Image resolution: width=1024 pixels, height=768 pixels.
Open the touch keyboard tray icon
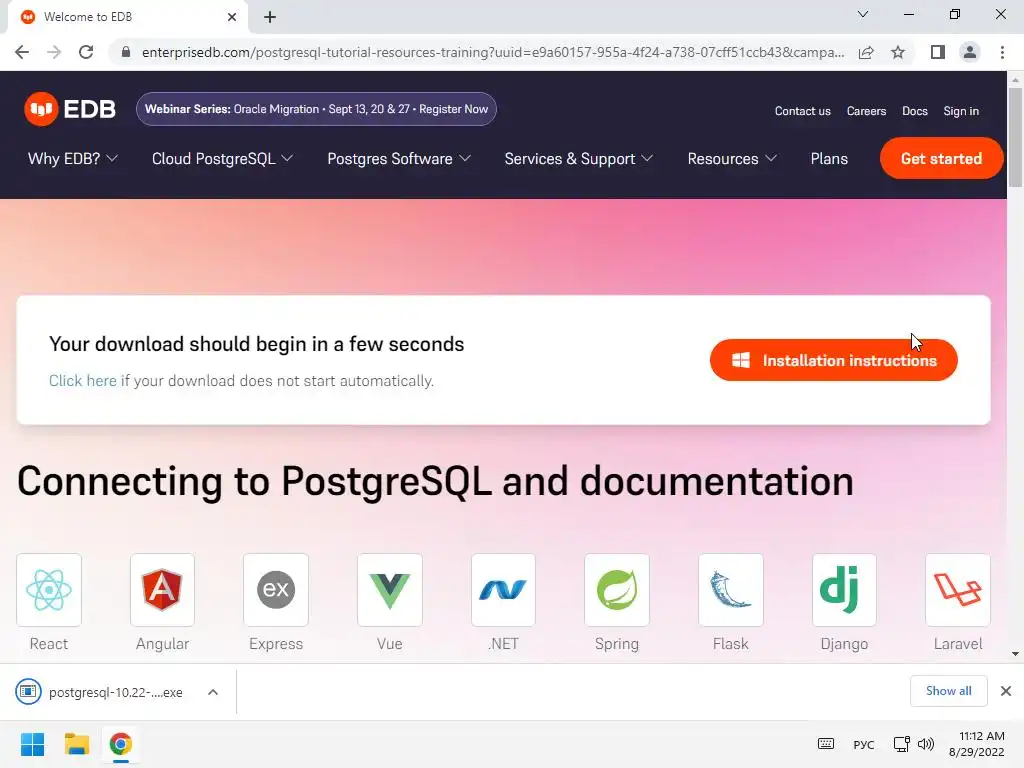[825, 744]
